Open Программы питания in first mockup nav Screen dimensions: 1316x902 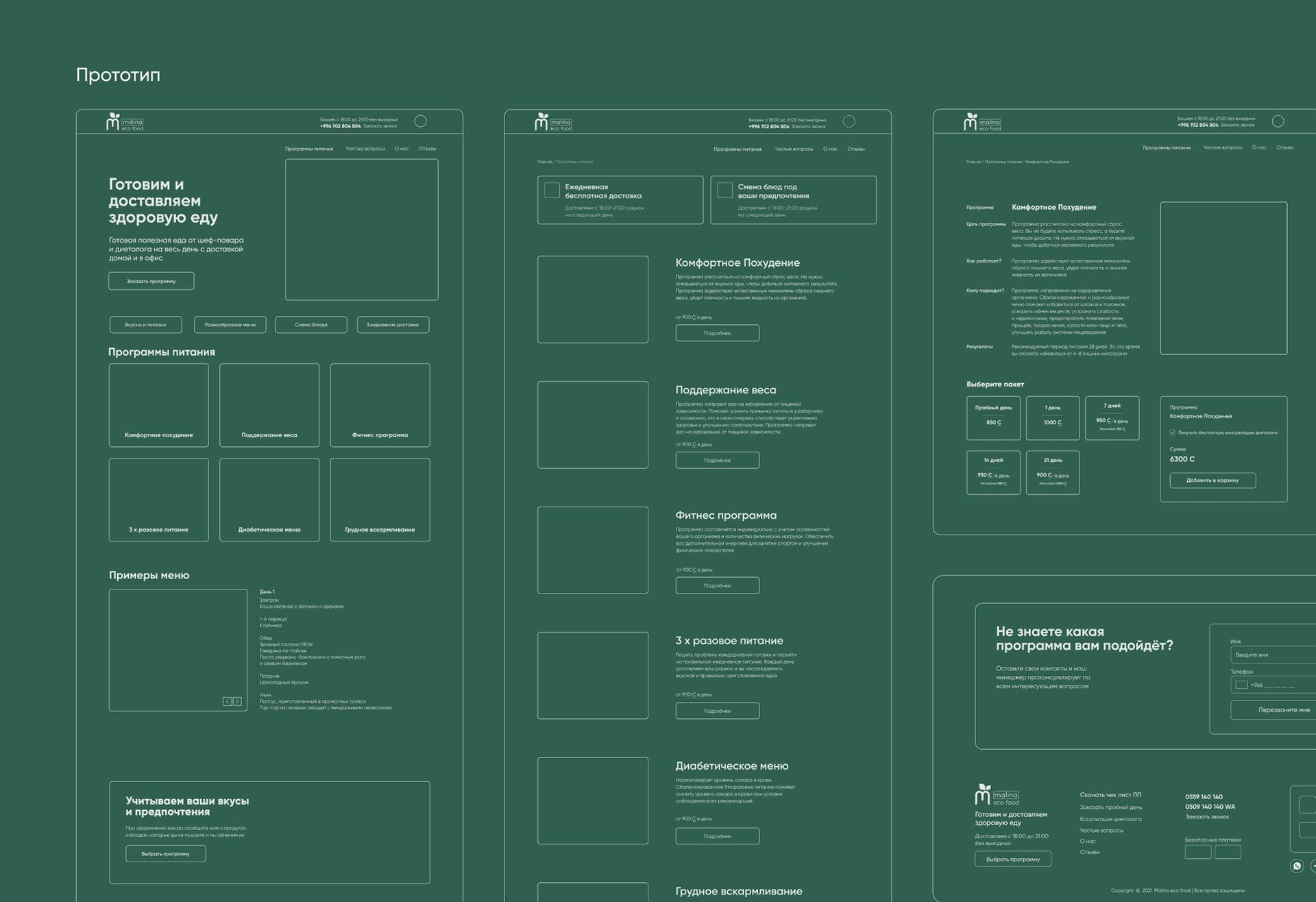coord(308,149)
